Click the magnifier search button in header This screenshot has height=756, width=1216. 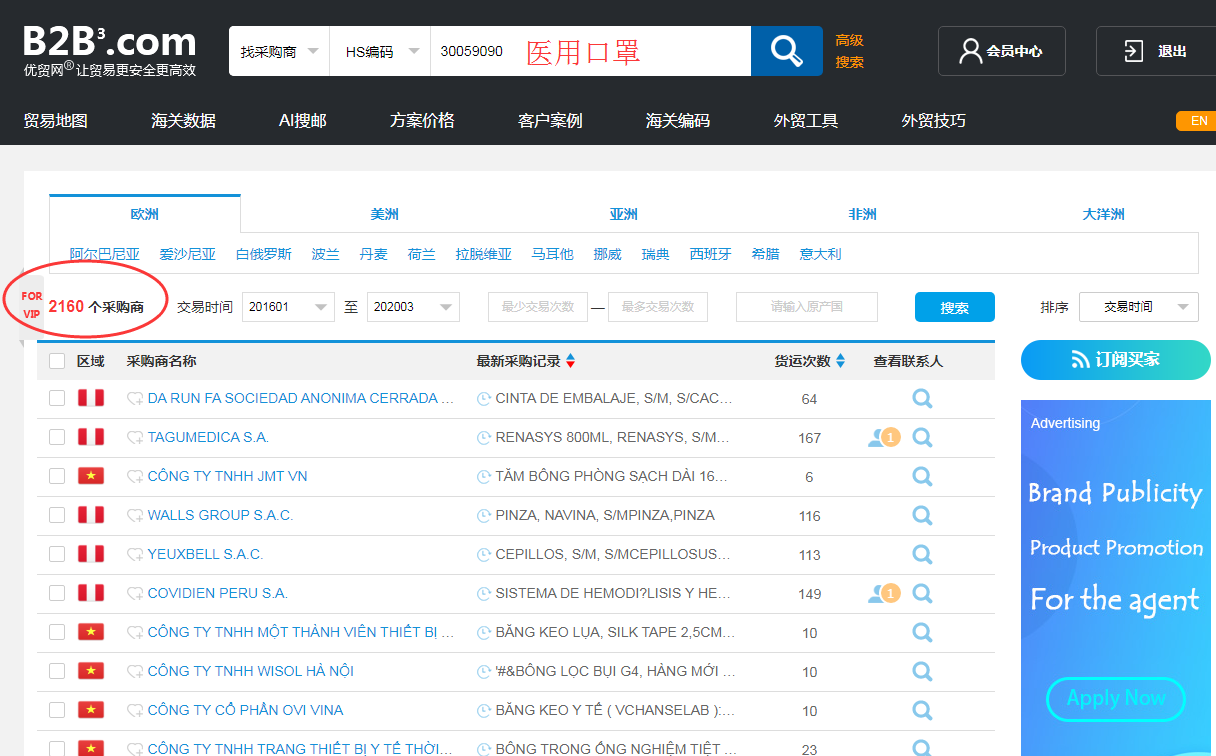click(x=787, y=51)
